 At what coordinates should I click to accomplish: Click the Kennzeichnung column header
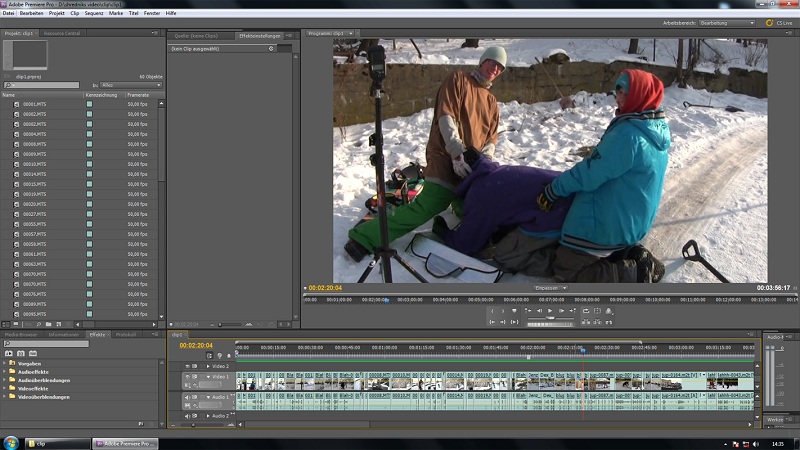point(102,94)
